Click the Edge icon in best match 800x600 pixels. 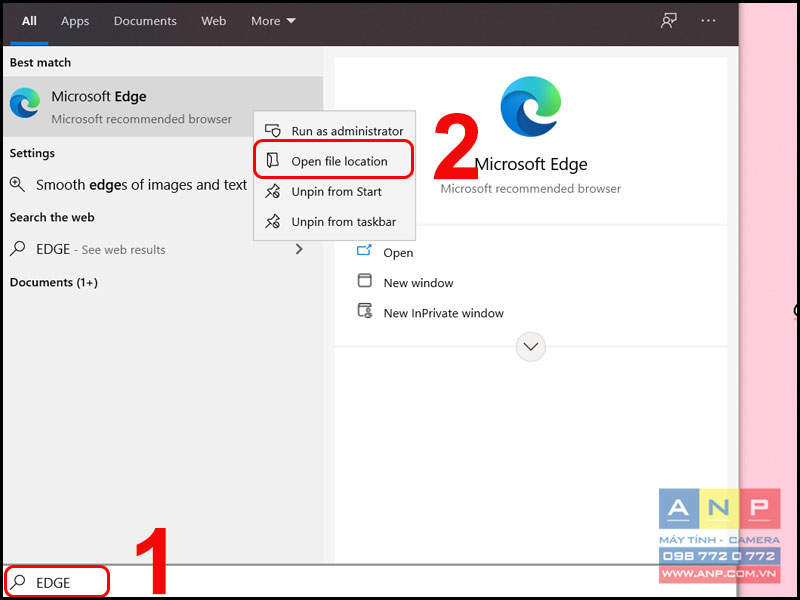pos(25,103)
